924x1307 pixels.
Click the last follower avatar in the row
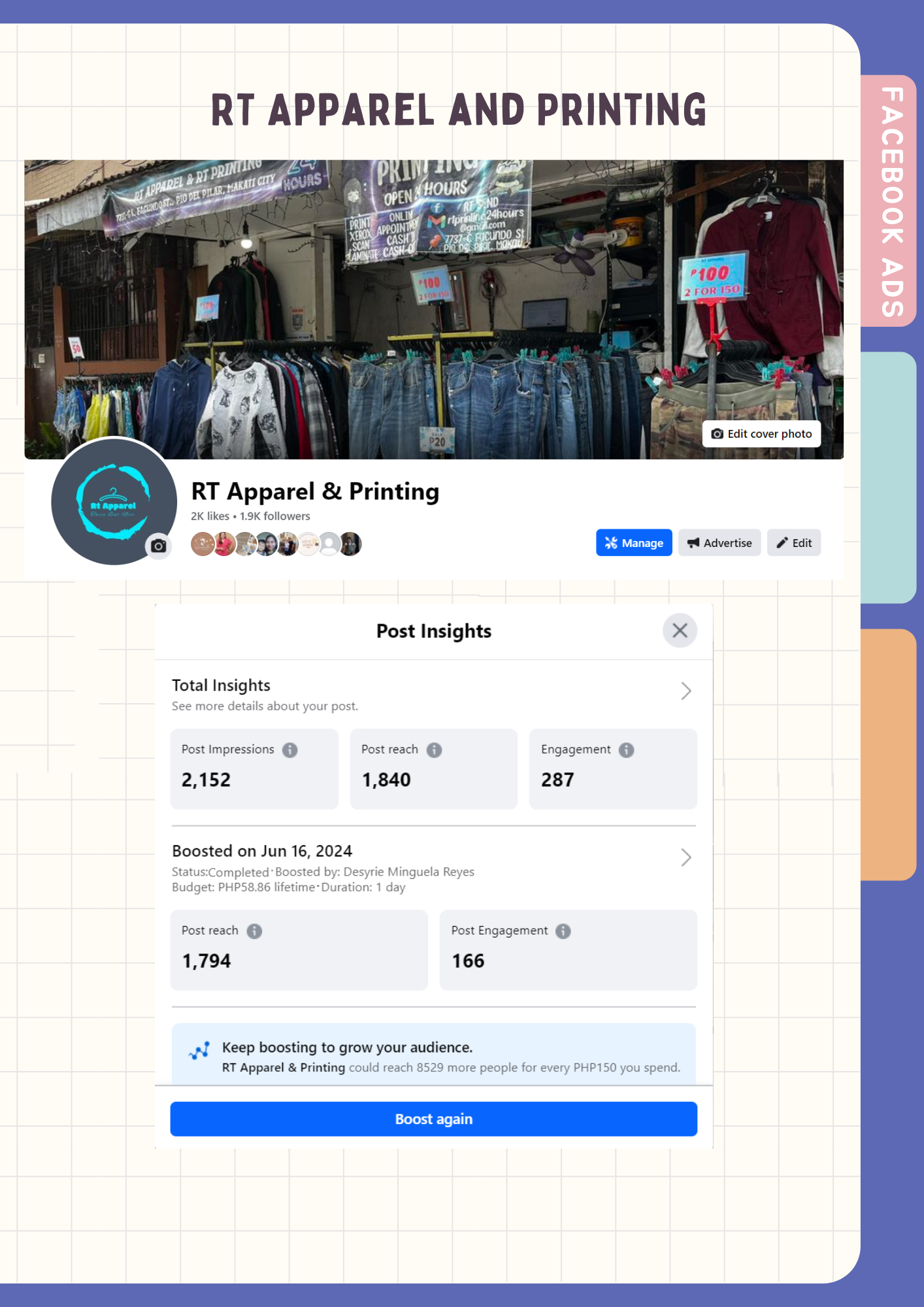[x=350, y=544]
